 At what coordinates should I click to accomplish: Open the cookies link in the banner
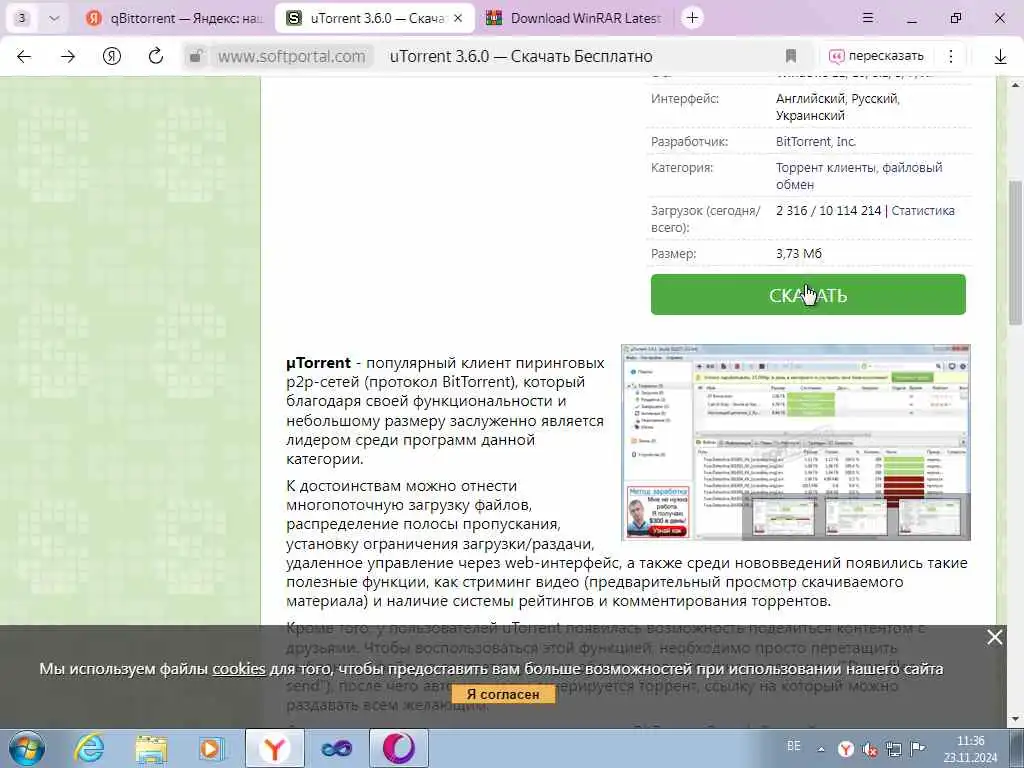[x=238, y=669]
